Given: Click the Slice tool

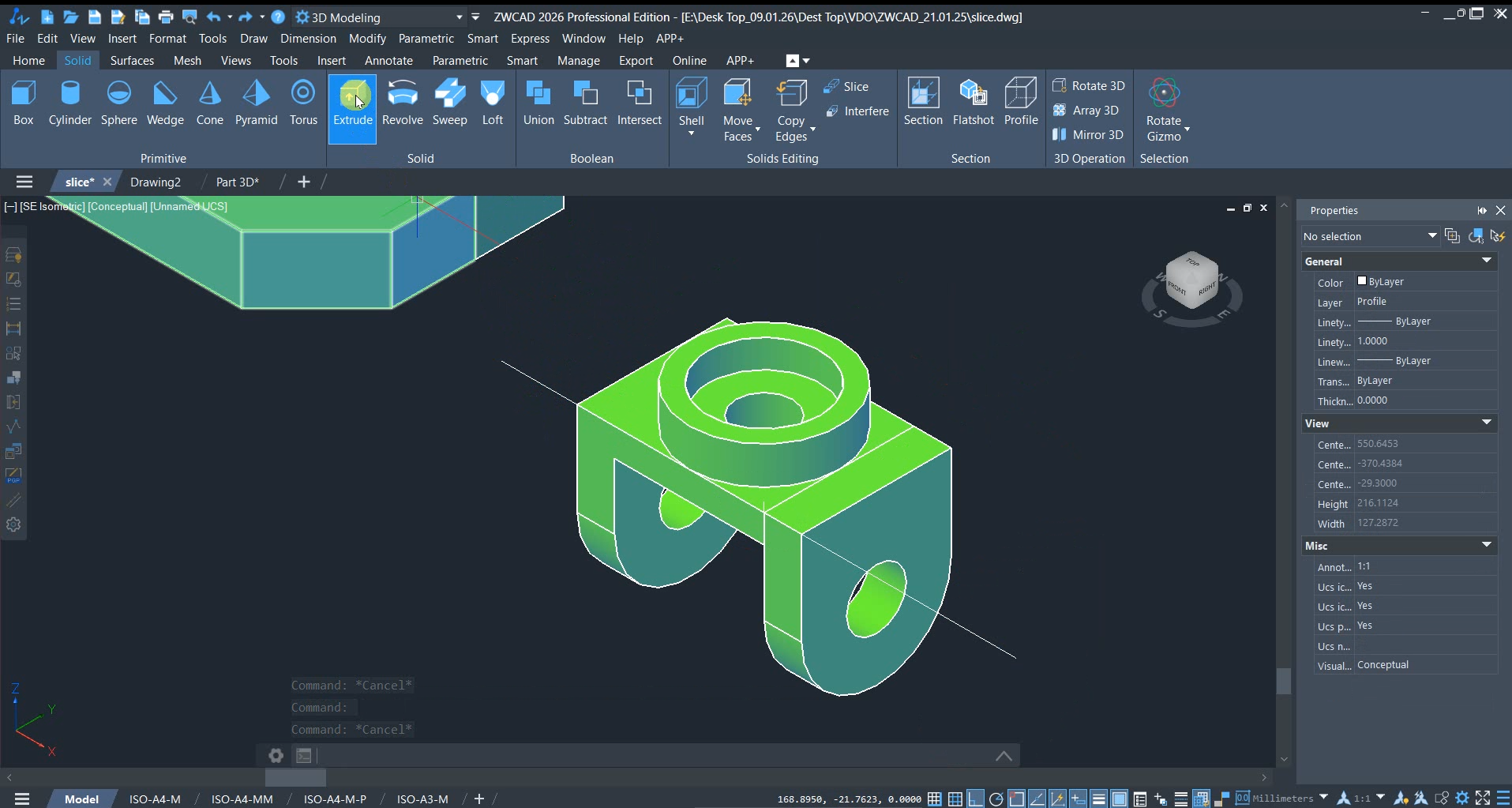Looking at the screenshot, I should pyautogui.click(x=846, y=86).
